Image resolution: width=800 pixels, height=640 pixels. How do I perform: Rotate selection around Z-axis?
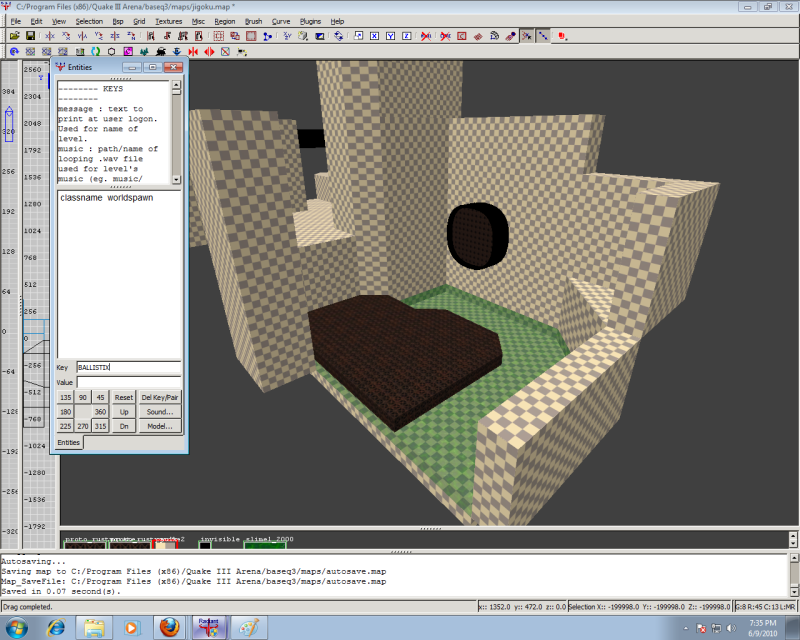click(x=131, y=36)
